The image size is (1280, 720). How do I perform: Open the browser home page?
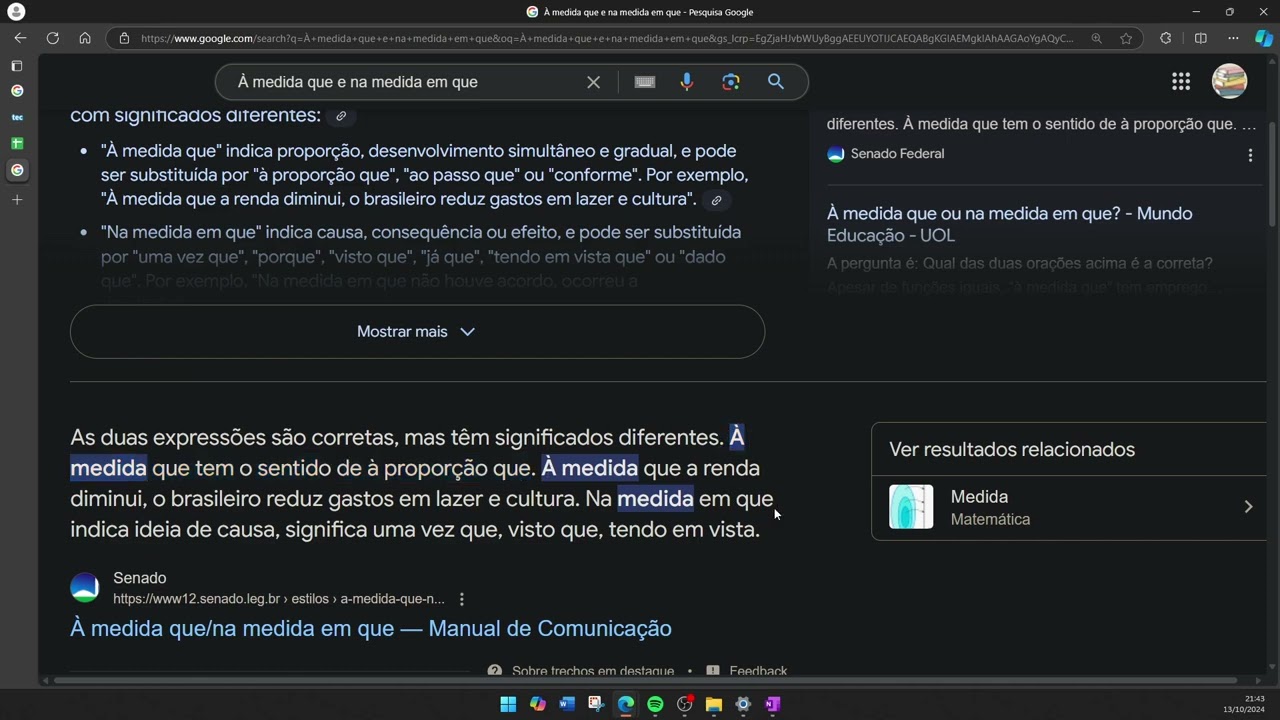coord(85,38)
